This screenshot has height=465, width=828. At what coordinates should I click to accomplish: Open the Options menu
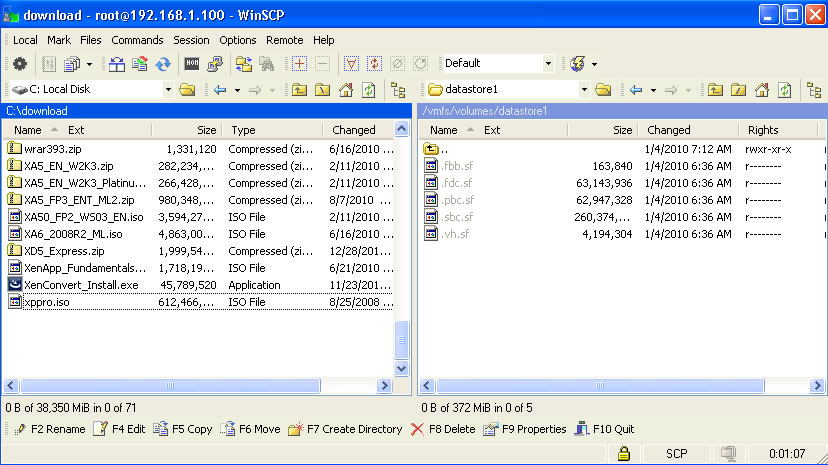click(x=238, y=40)
